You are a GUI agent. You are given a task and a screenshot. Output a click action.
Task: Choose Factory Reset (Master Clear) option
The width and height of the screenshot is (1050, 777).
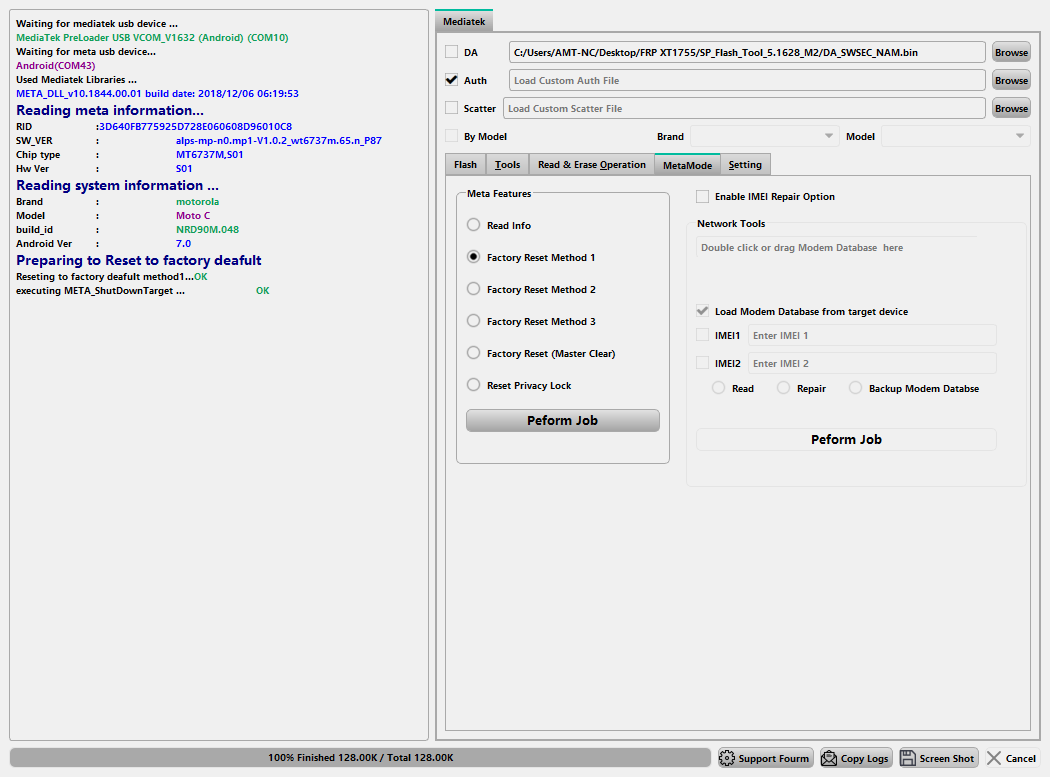click(473, 353)
